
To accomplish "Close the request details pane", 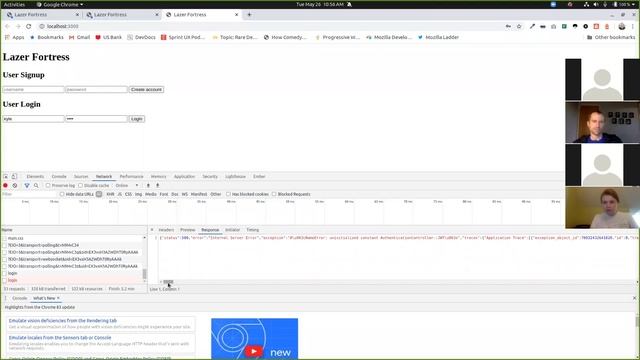I will 152,230.
